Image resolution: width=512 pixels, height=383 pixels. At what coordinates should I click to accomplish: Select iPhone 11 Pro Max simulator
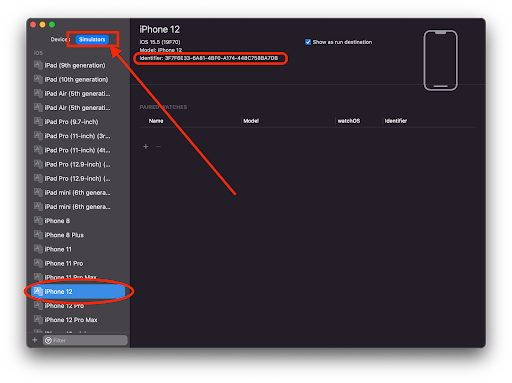78,277
